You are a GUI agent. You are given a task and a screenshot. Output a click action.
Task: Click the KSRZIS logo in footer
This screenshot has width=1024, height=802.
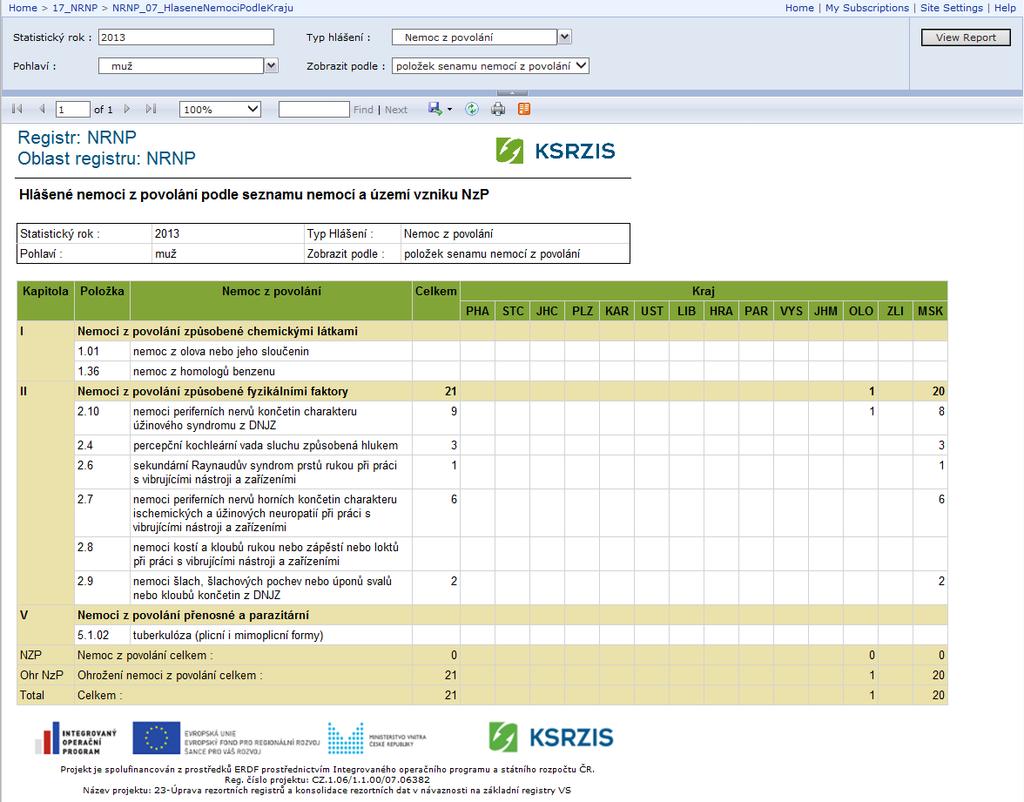coord(551,737)
